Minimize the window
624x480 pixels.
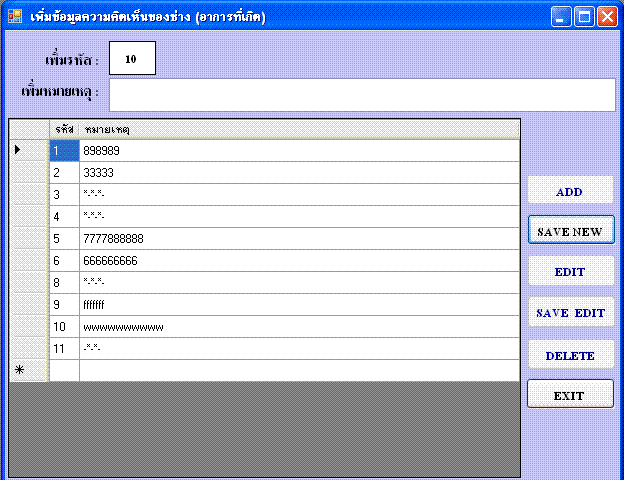pyautogui.click(x=561, y=17)
